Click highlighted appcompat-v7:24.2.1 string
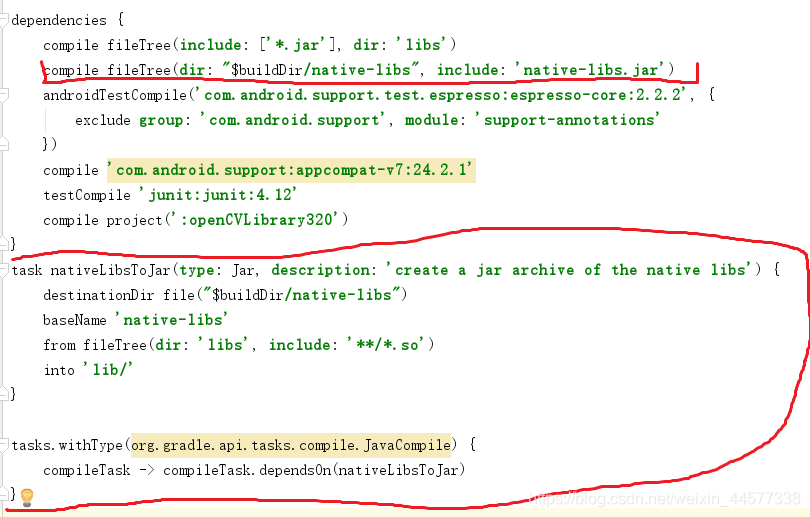Viewport: 810px width, 517px height. tap(291, 170)
